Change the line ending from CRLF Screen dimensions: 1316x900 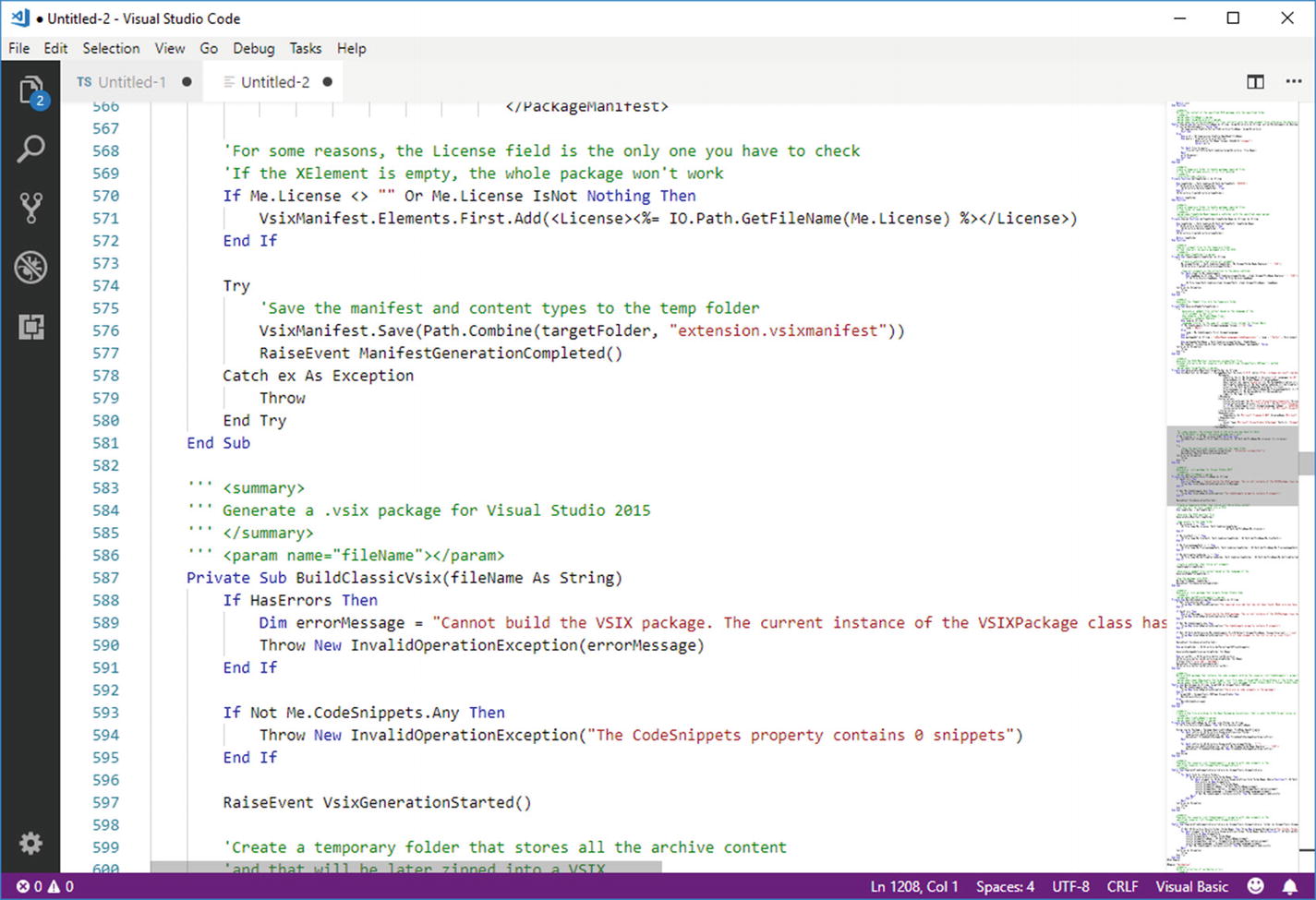(x=1123, y=885)
